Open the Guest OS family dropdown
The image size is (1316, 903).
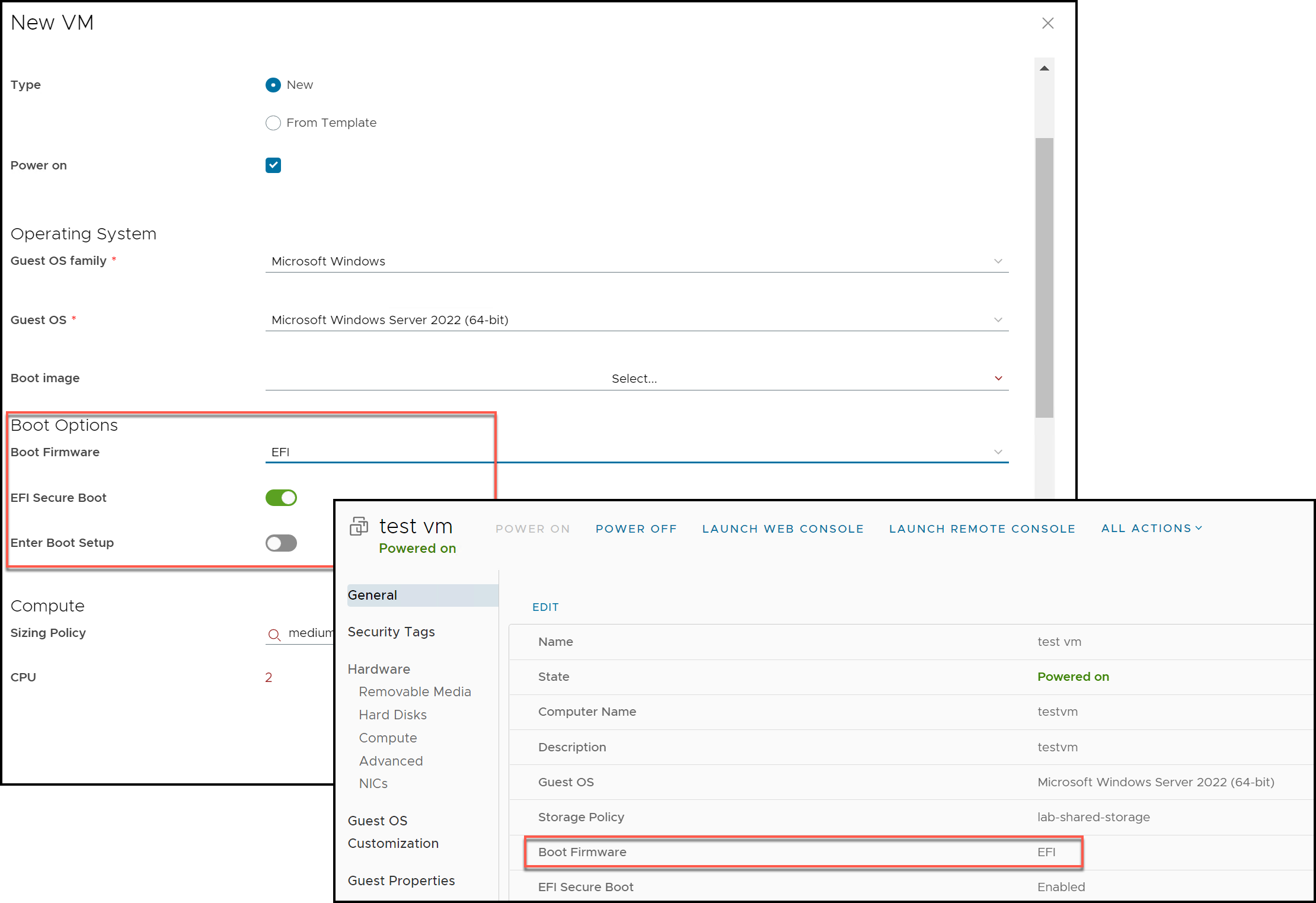tap(636, 261)
